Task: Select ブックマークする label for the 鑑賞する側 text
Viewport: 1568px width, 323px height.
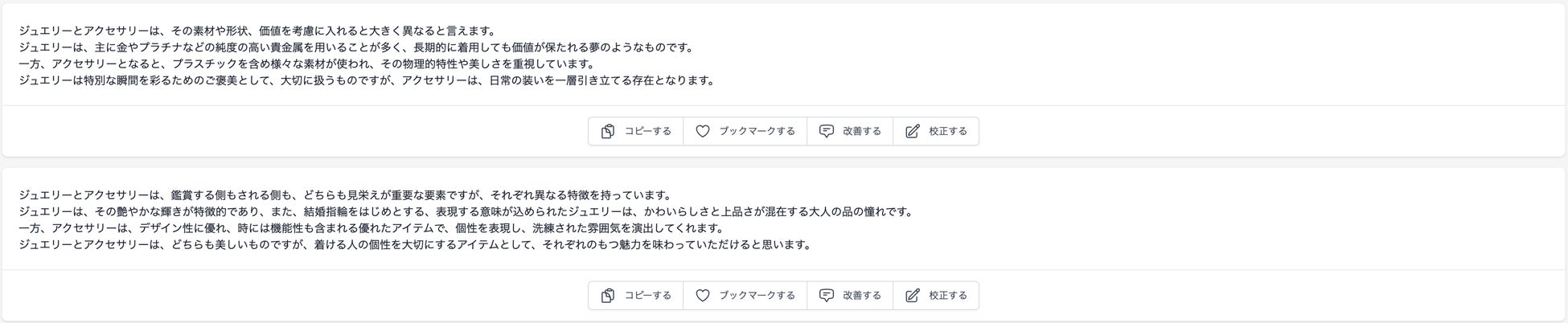Action: 757,295
